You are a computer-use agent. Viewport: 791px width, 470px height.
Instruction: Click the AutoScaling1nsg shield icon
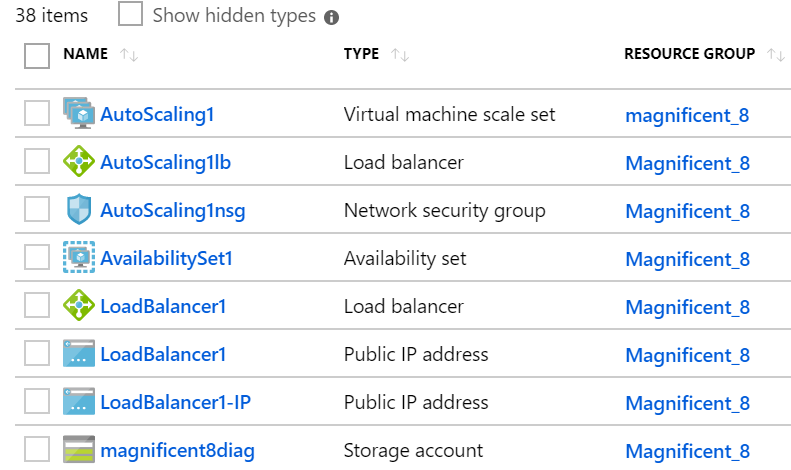[x=79, y=209]
